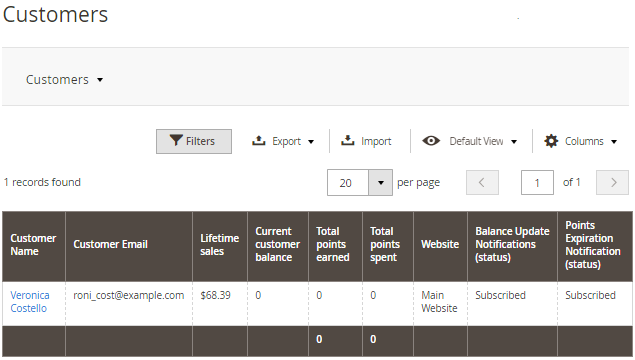635x360 pixels.
Task: Click the Export upload icon
Action: [x=258, y=141]
